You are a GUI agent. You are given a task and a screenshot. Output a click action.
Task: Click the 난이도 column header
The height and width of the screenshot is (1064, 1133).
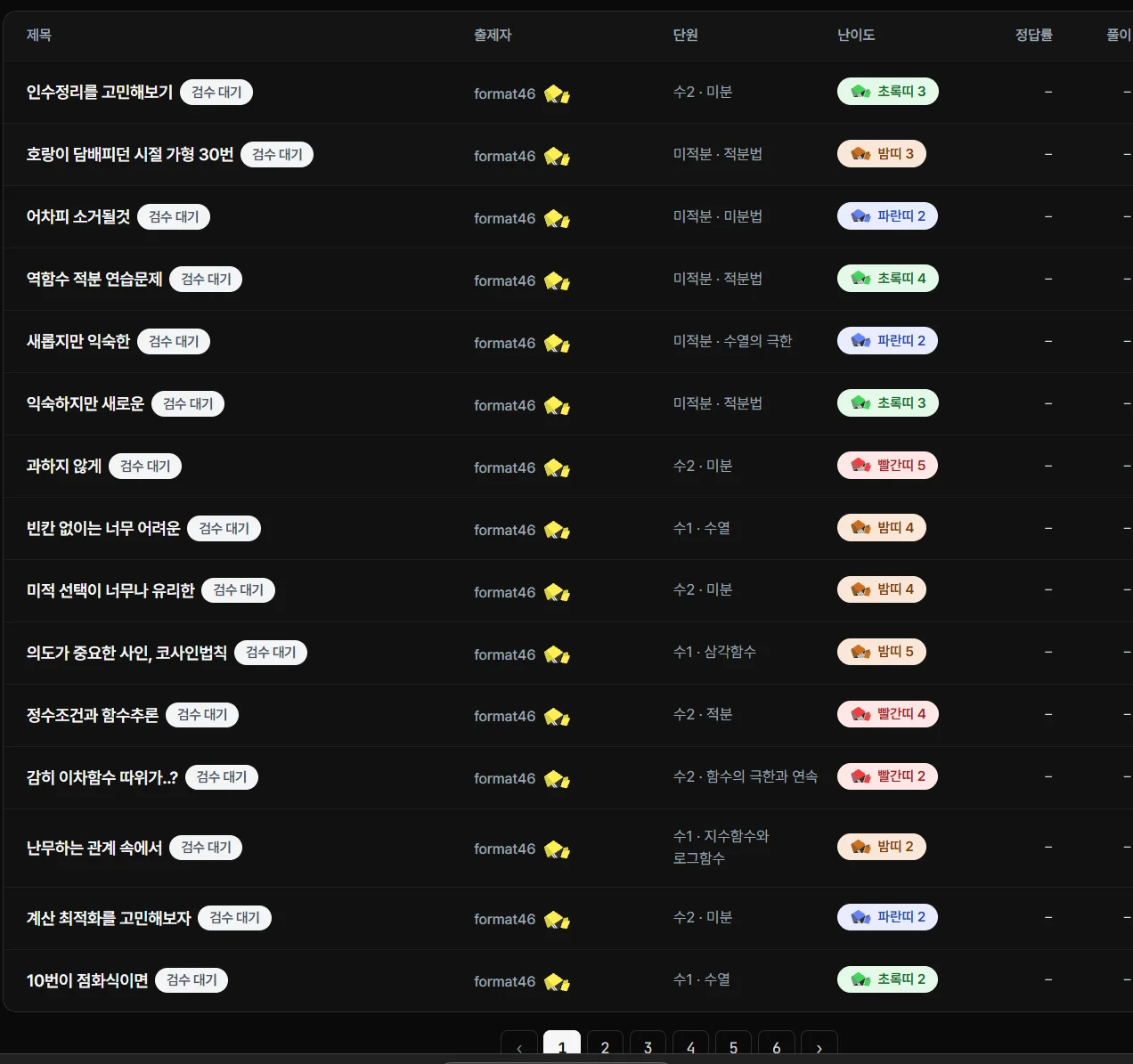(x=856, y=35)
